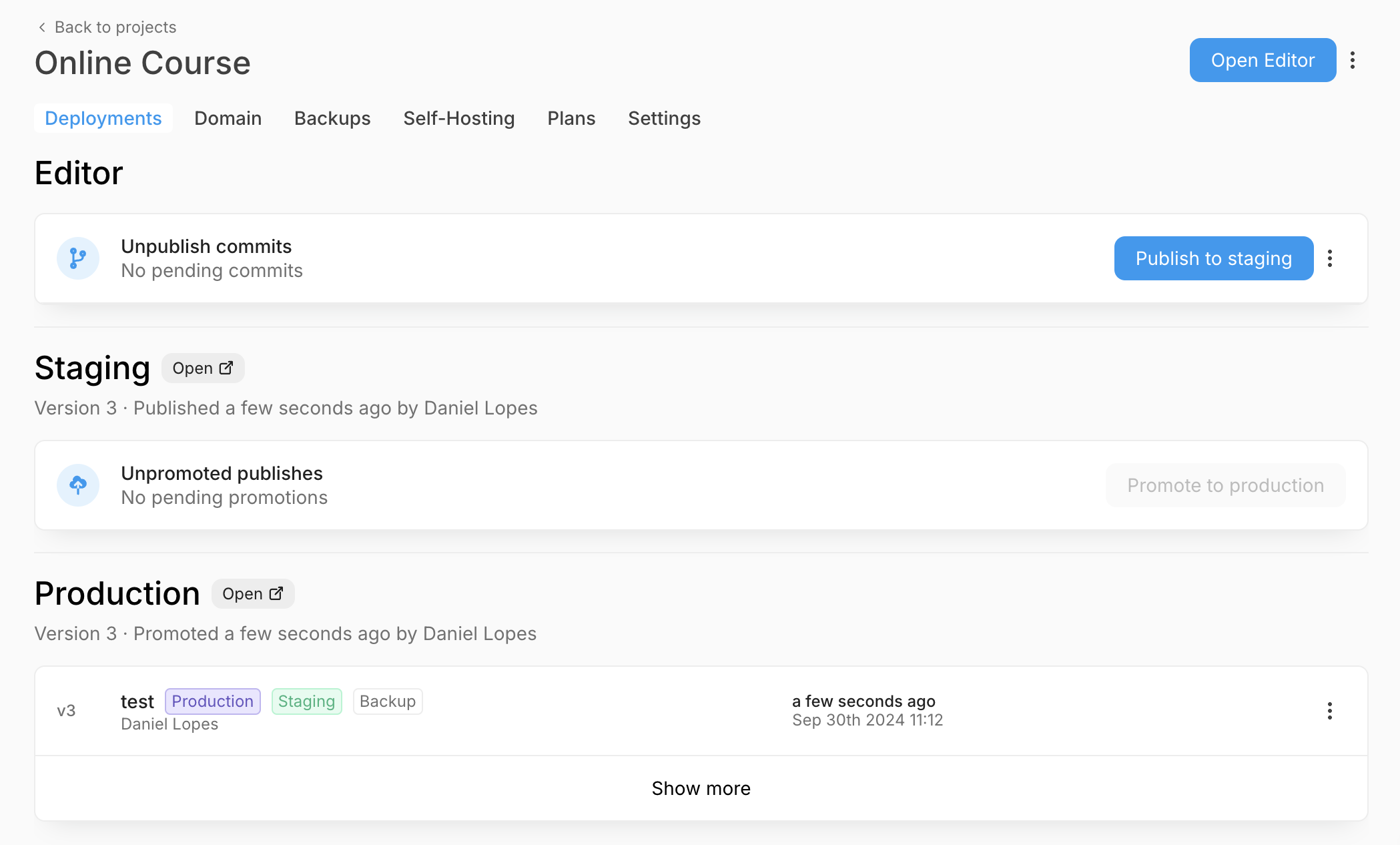Open the Production site in a new tab

coord(253,594)
